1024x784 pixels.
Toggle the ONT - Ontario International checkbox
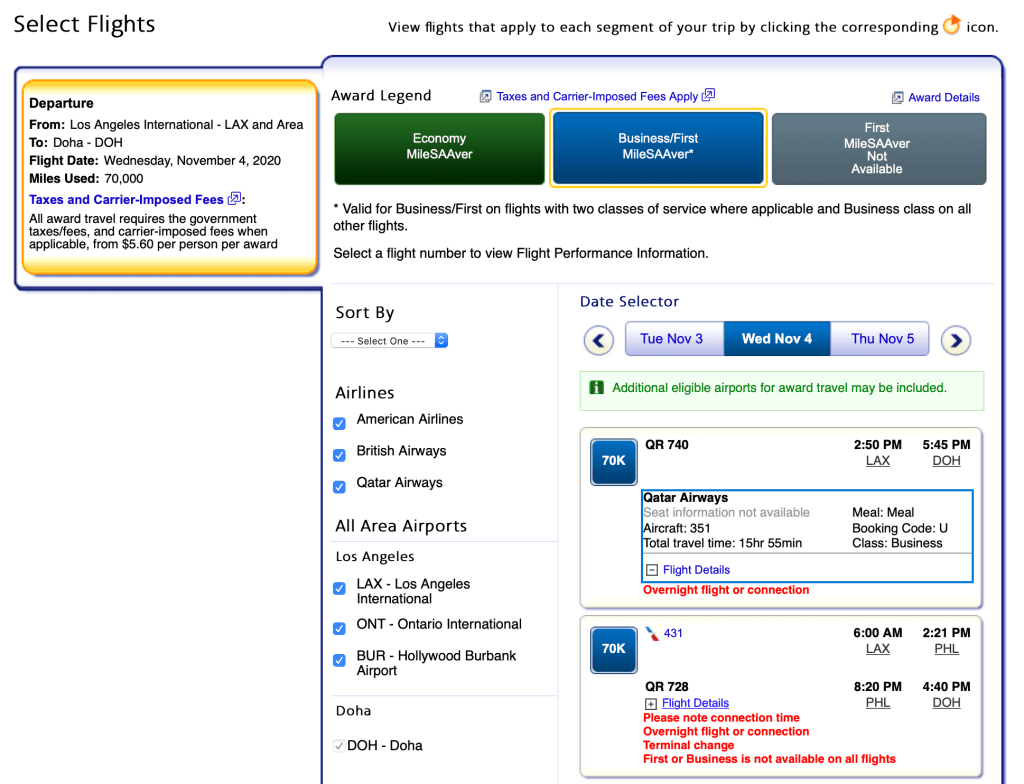[340, 628]
